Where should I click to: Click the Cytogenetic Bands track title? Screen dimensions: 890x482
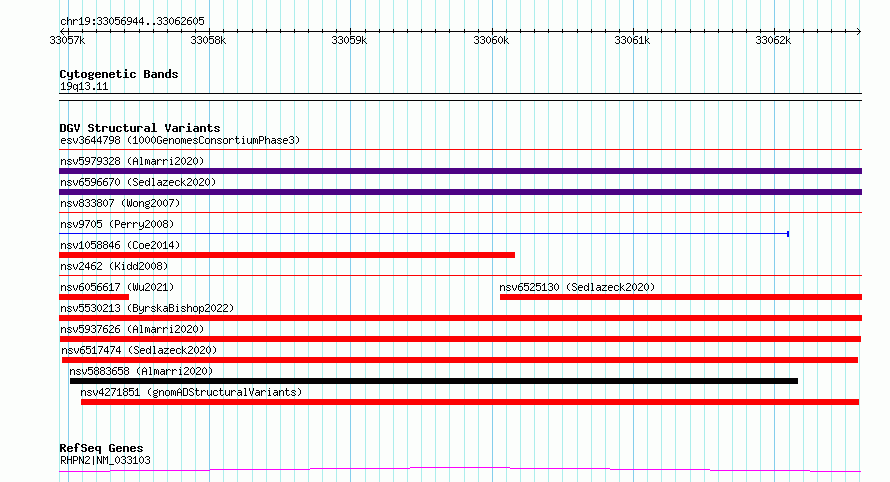tap(119, 74)
